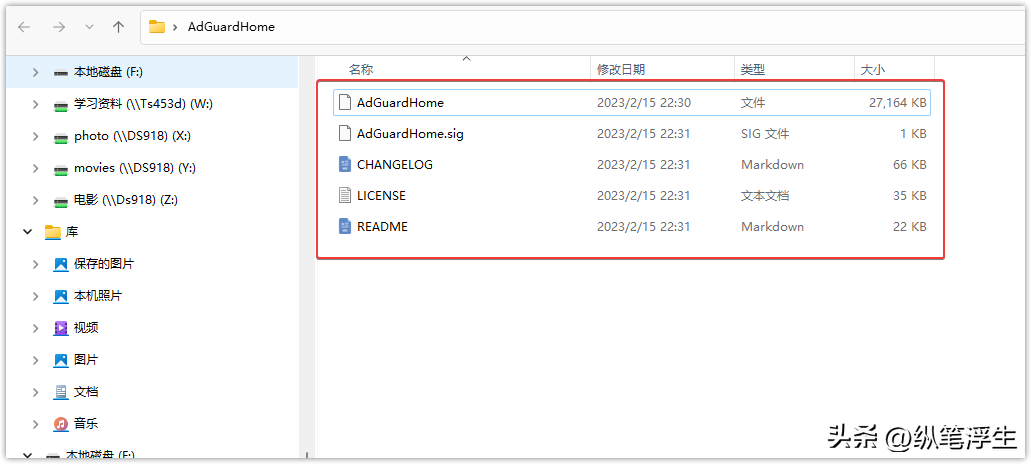The height and width of the screenshot is (464, 1031).
Task: Select the 音乐 library item
Action: pyautogui.click(x=86, y=424)
